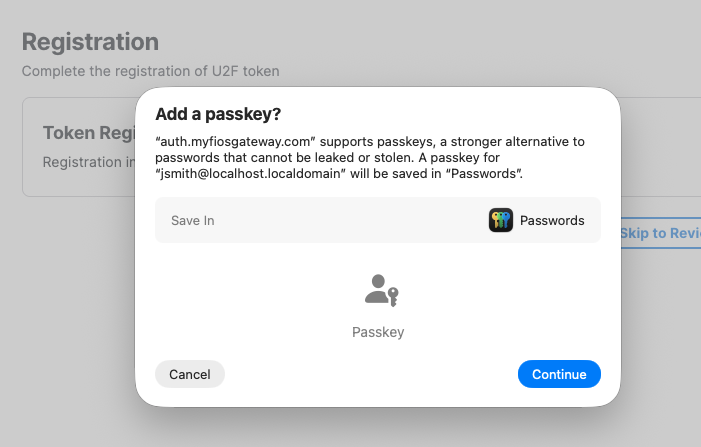Screen dimensions: 701x447
Task: Click the Passkey label under the icon
Action: click(378, 332)
